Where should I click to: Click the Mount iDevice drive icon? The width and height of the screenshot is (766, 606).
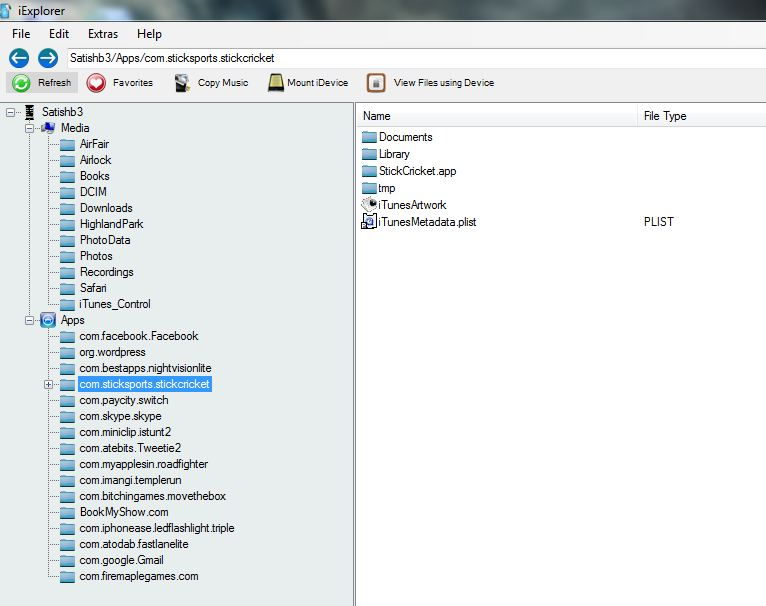[276, 83]
